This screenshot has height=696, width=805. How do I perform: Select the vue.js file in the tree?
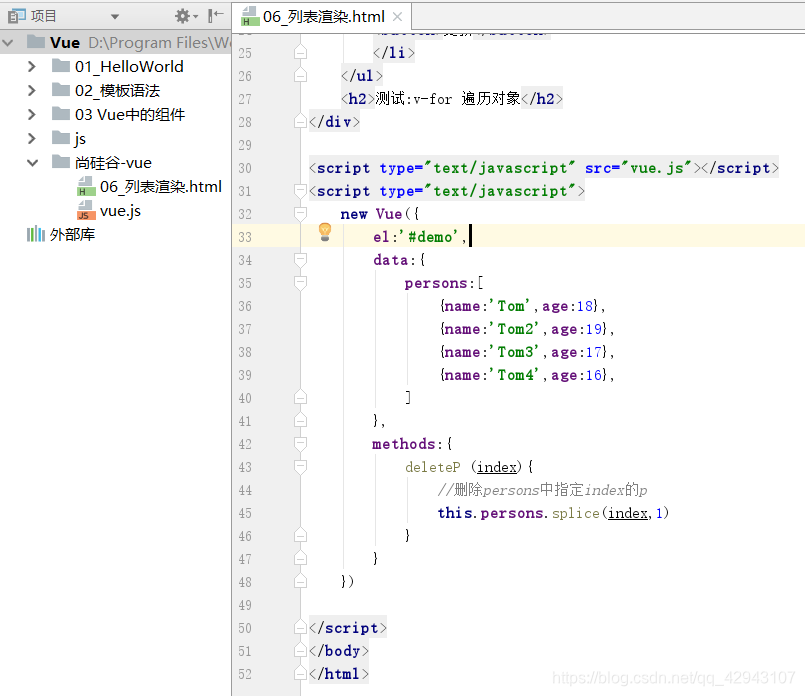120,211
